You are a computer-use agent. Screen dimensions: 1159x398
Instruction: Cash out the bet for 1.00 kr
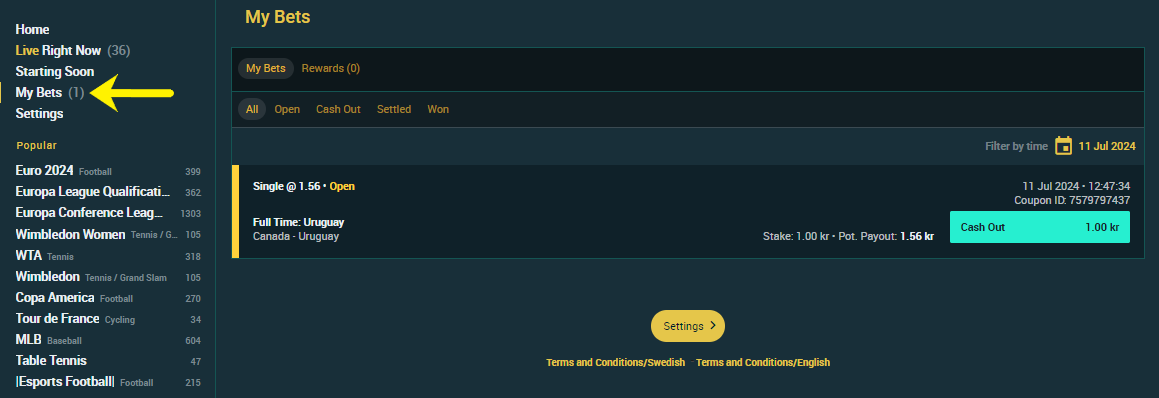pyautogui.click(x=1040, y=227)
